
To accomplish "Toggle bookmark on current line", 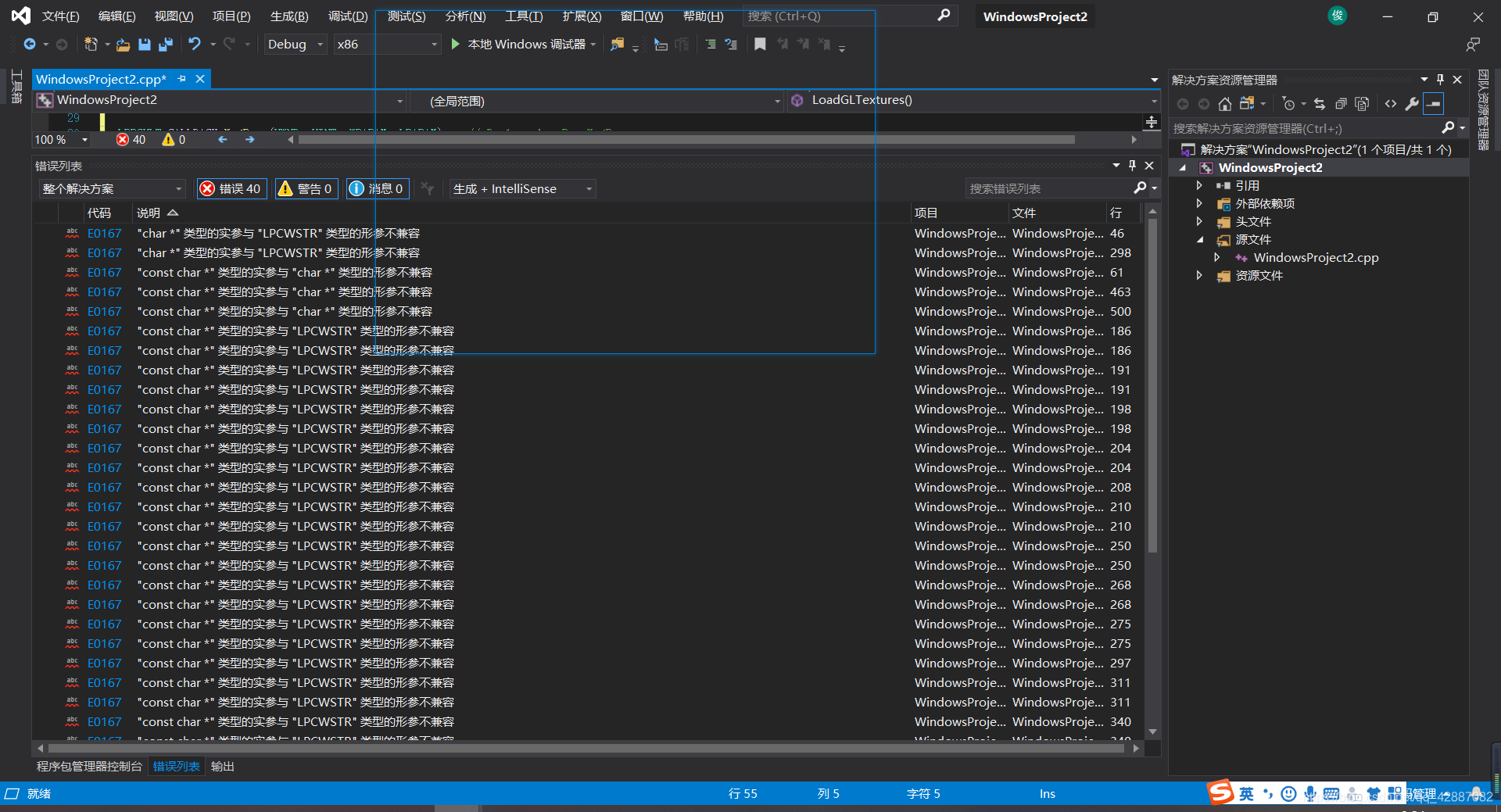I will [x=760, y=45].
